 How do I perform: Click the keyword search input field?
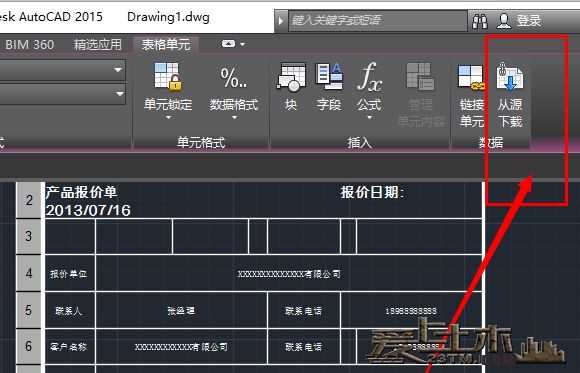point(377,20)
